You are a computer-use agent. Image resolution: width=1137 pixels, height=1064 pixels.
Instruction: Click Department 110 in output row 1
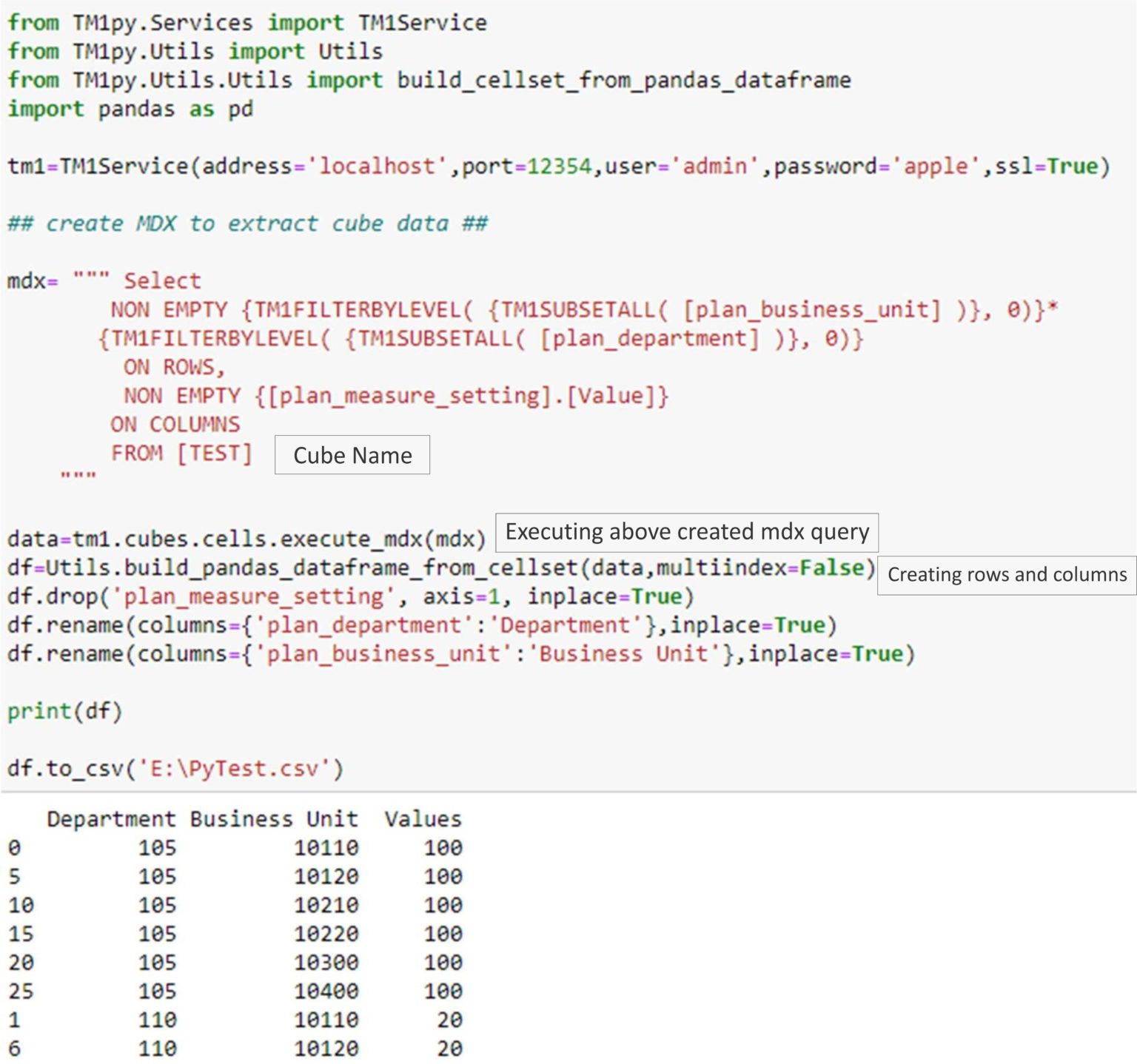pos(157,1020)
